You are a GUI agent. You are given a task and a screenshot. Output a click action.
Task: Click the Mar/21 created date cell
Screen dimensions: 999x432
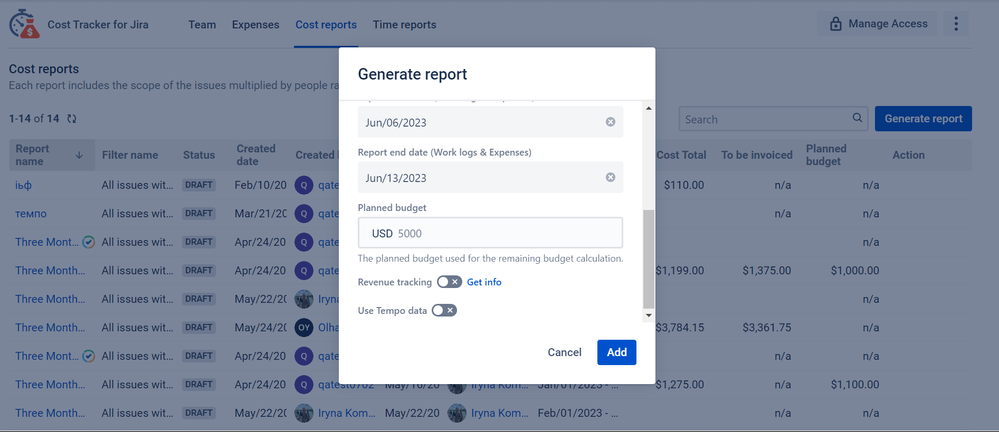click(x=261, y=213)
